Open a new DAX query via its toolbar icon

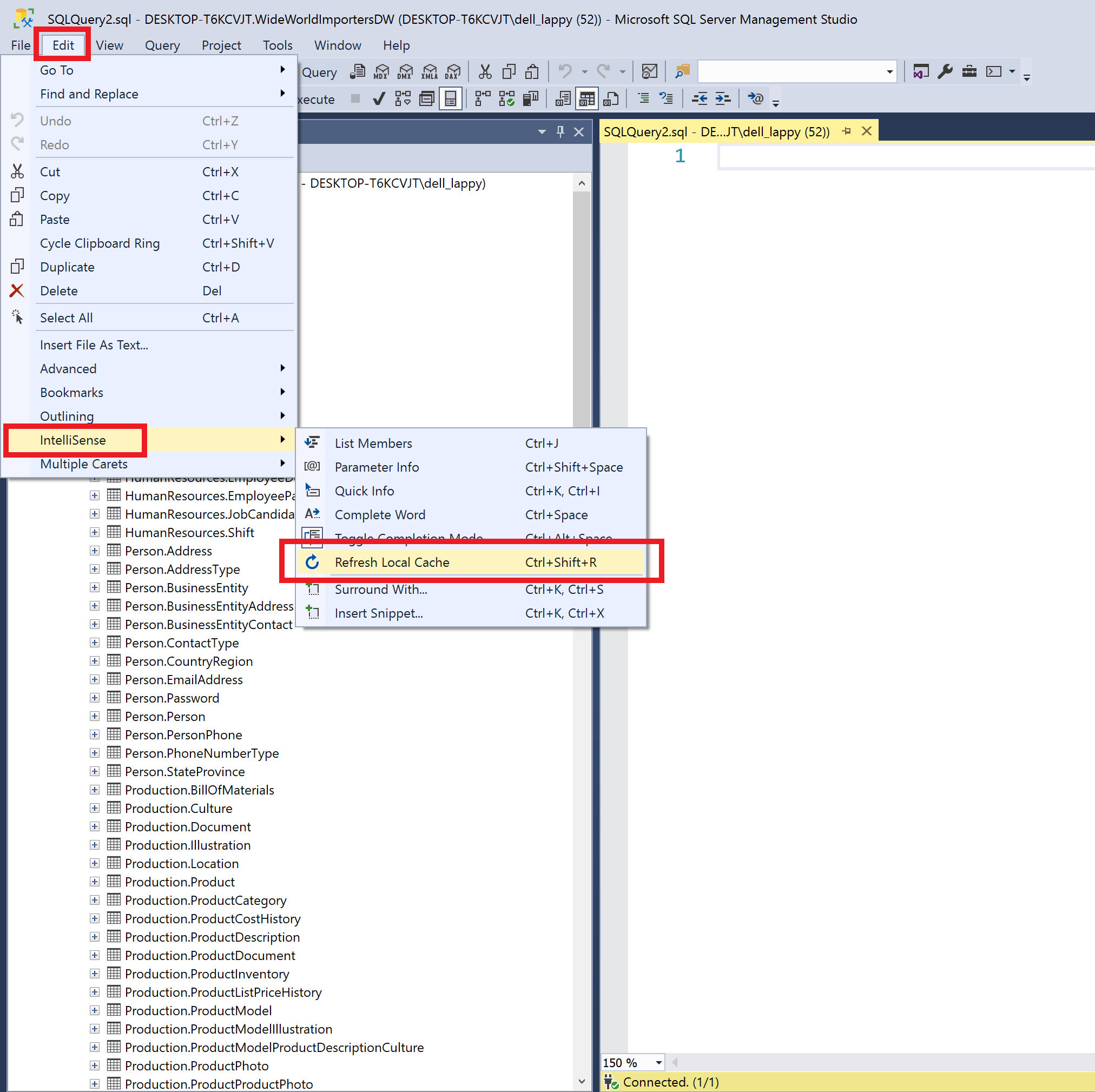[x=452, y=71]
